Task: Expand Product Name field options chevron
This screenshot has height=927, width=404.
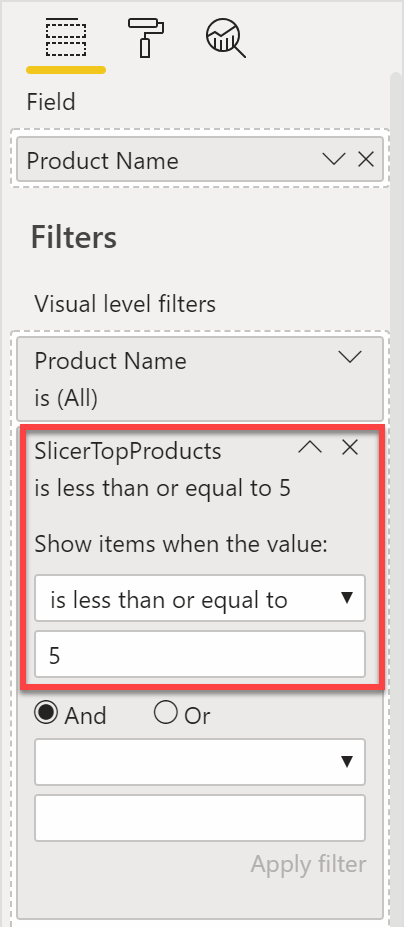Action: (x=334, y=159)
